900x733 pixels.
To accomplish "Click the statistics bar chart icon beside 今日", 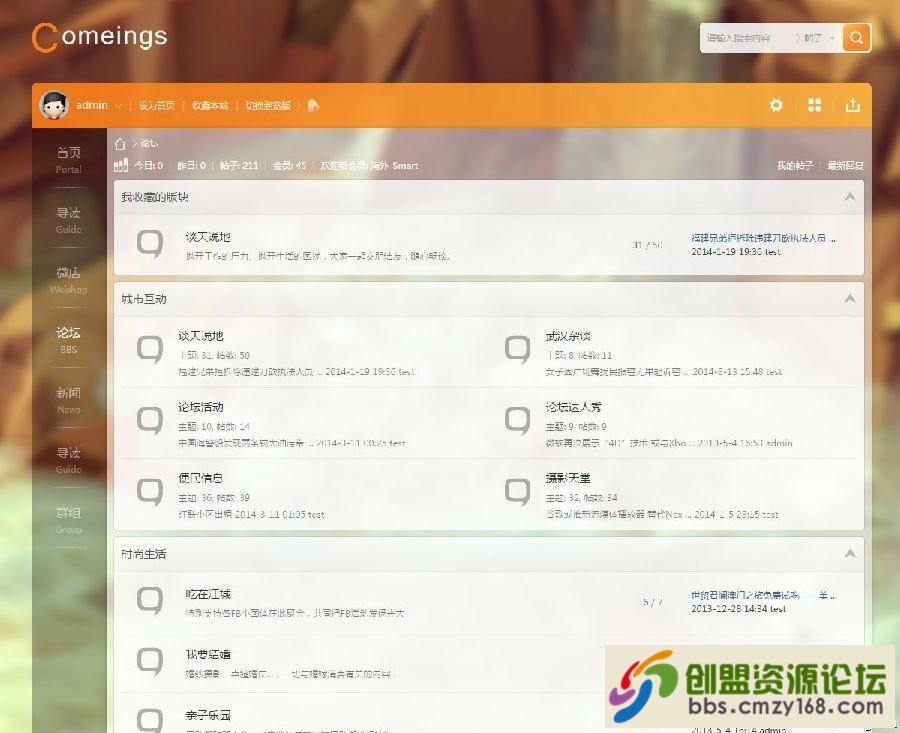I will (x=121, y=165).
